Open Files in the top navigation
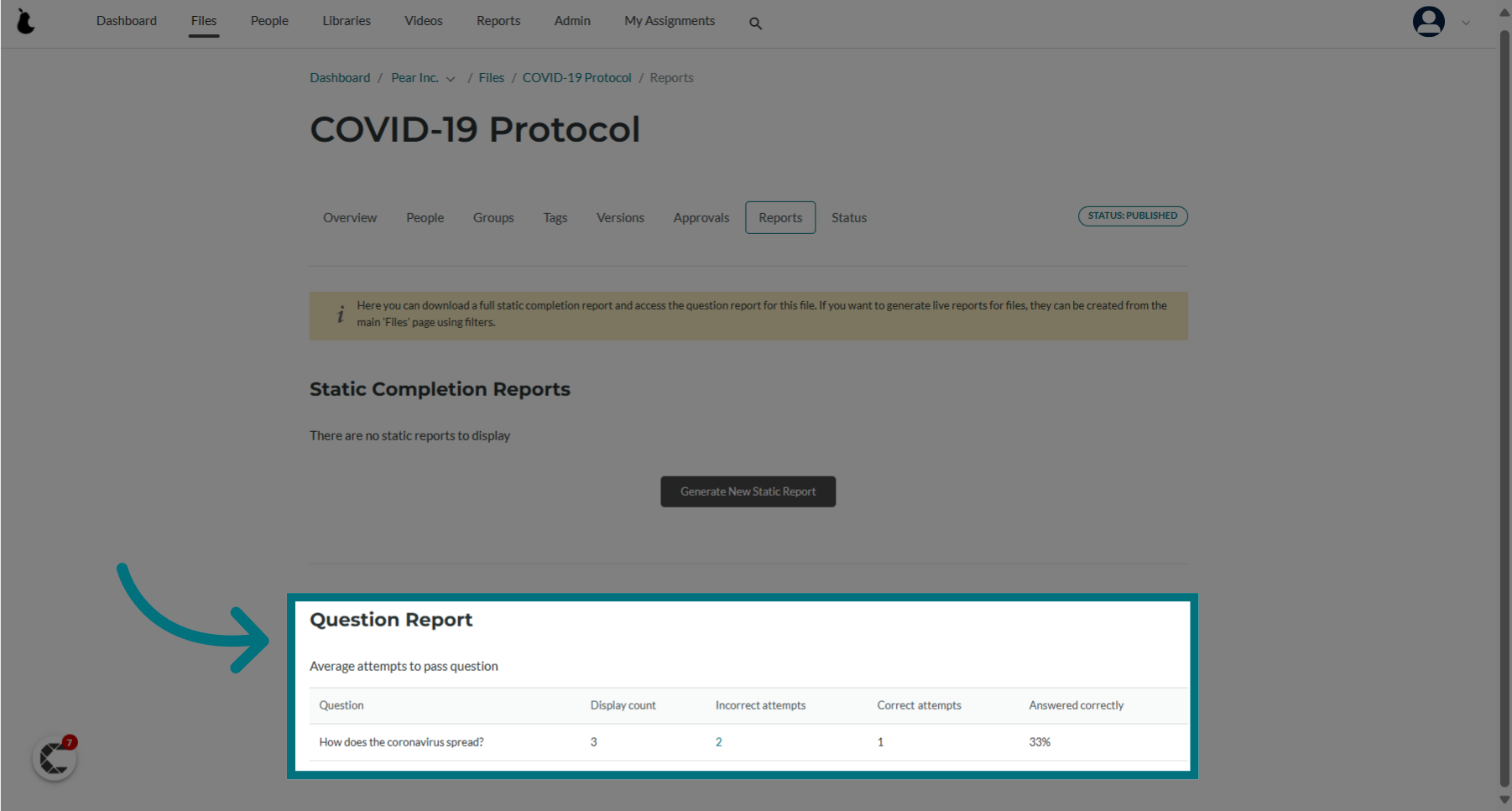Image resolution: width=1512 pixels, height=811 pixels. coord(204,21)
